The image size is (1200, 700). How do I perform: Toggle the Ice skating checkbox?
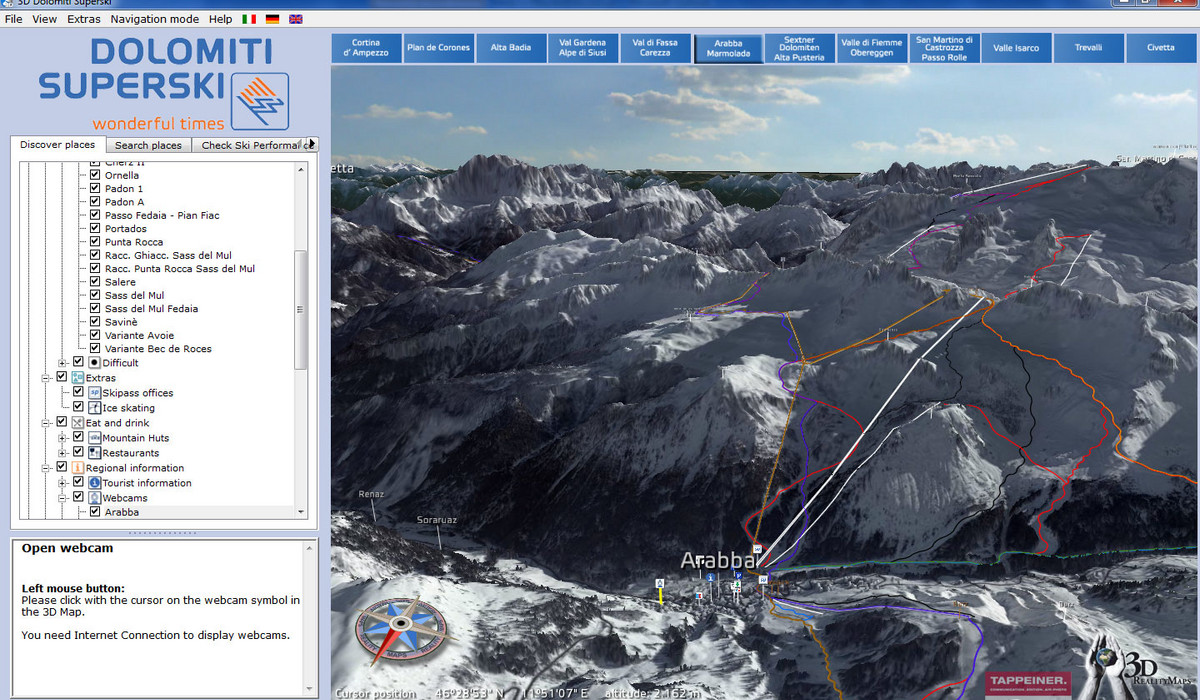[x=78, y=408]
